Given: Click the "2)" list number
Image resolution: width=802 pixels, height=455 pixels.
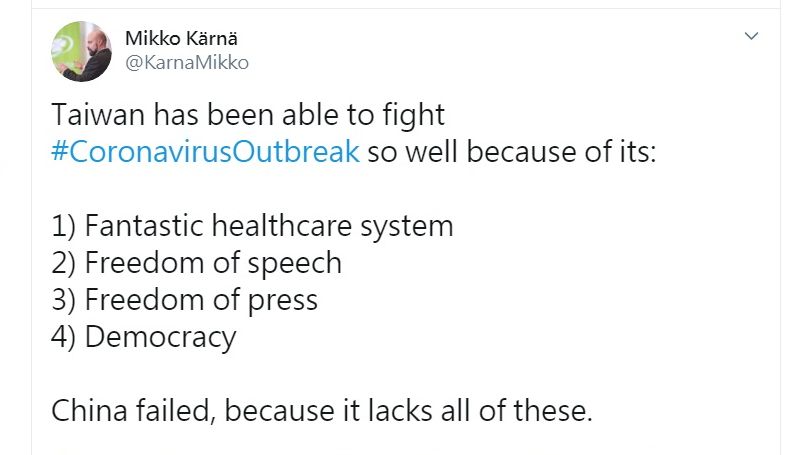Looking at the screenshot, I should tap(65, 263).
